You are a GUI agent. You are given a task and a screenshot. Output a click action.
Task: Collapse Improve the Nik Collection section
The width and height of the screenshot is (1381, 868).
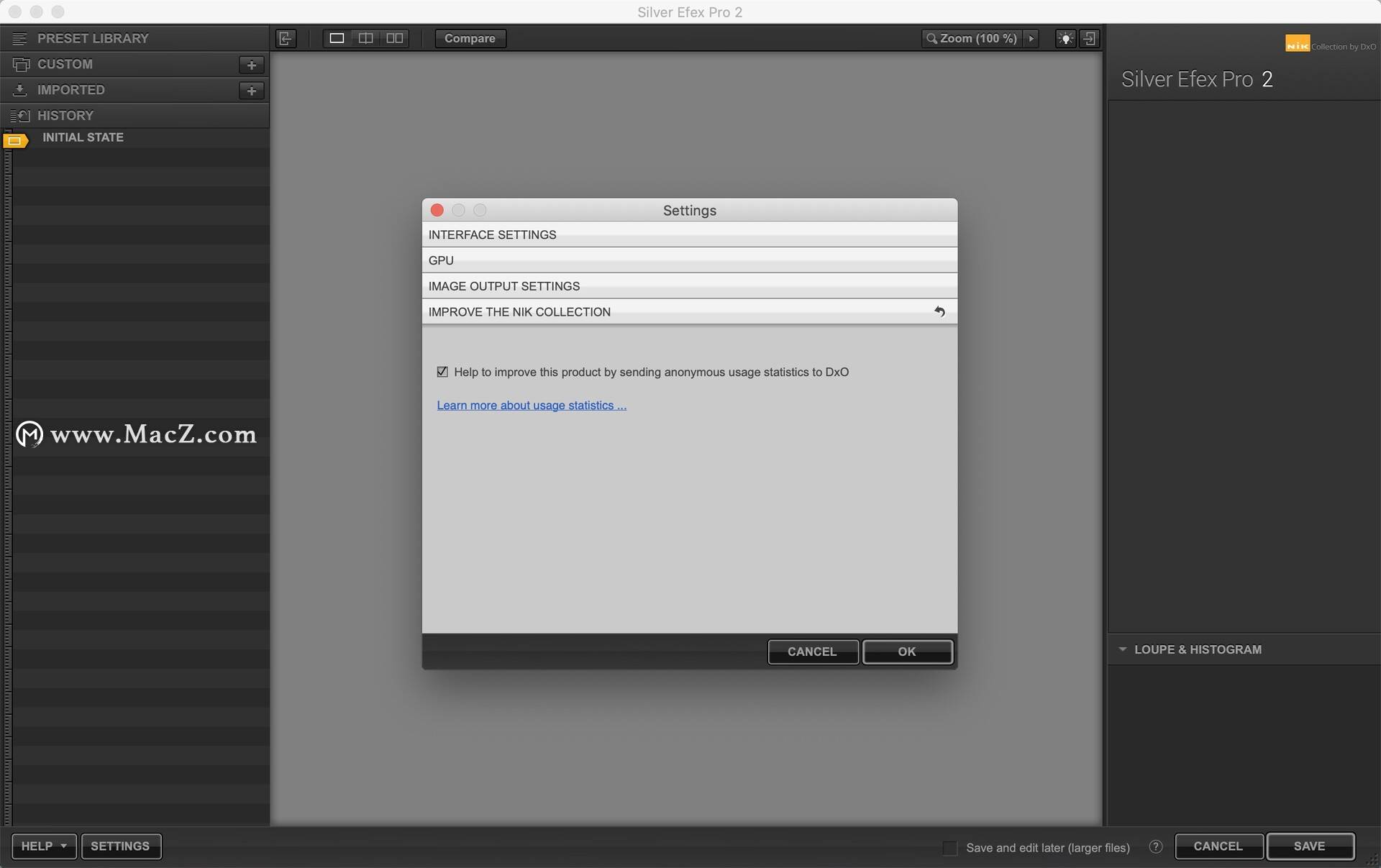point(689,311)
